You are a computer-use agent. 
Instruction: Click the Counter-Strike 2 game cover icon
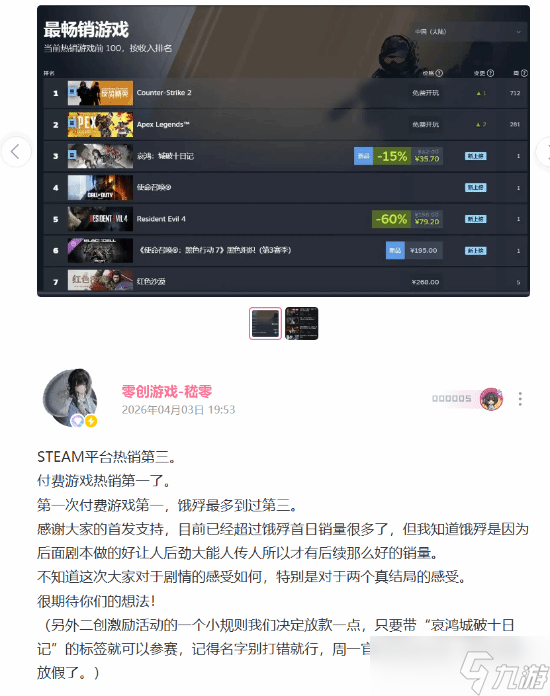100,93
